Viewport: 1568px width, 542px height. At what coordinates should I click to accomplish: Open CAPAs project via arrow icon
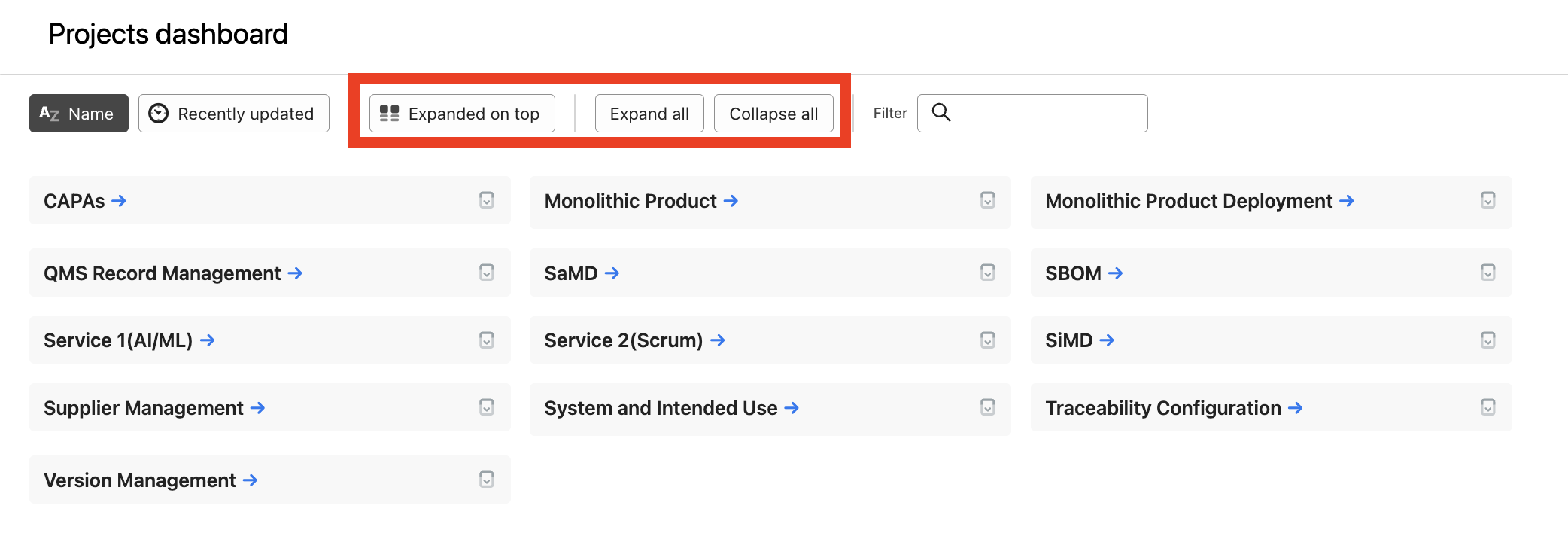tap(119, 201)
